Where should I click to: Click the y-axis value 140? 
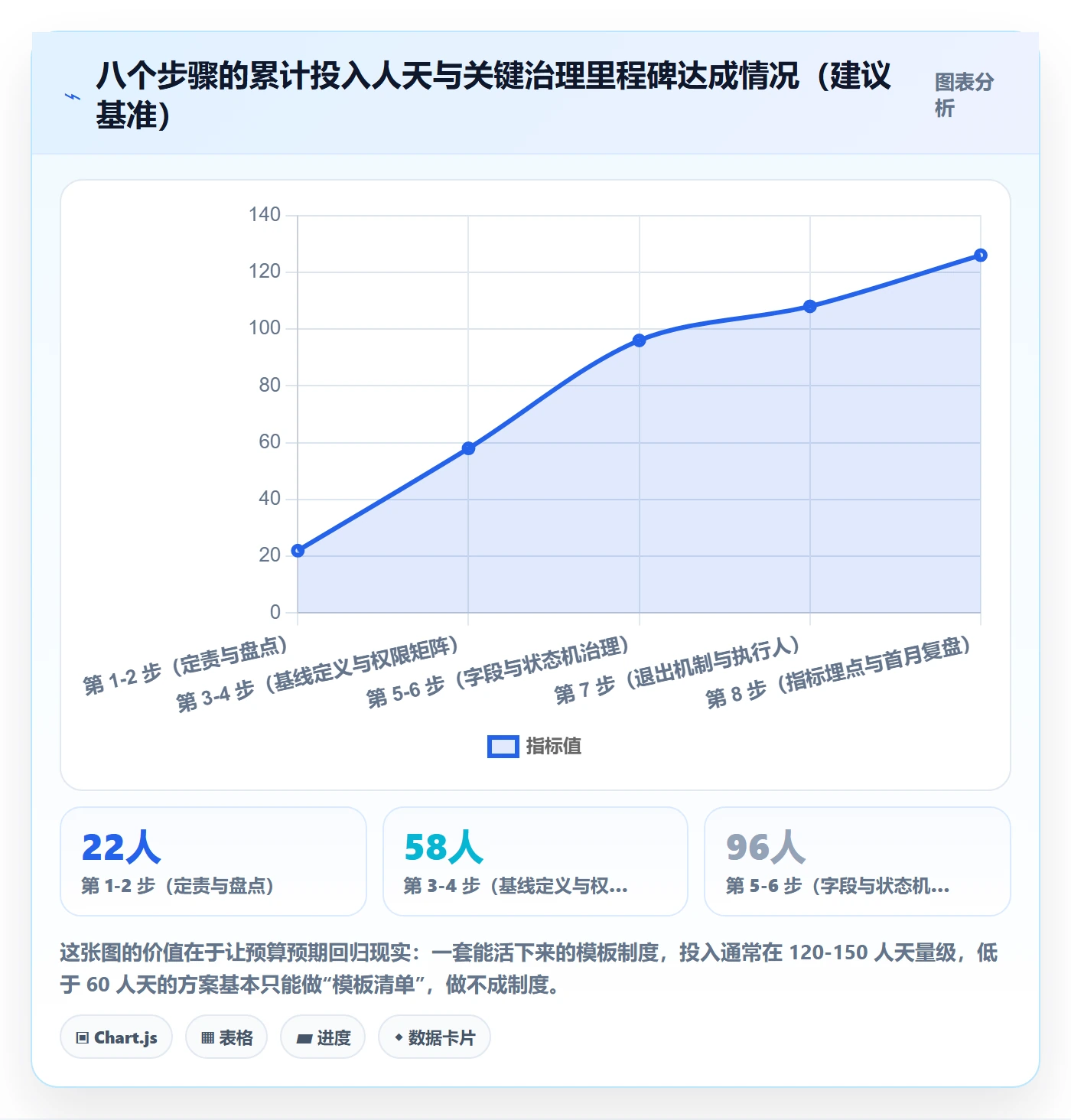[265, 215]
